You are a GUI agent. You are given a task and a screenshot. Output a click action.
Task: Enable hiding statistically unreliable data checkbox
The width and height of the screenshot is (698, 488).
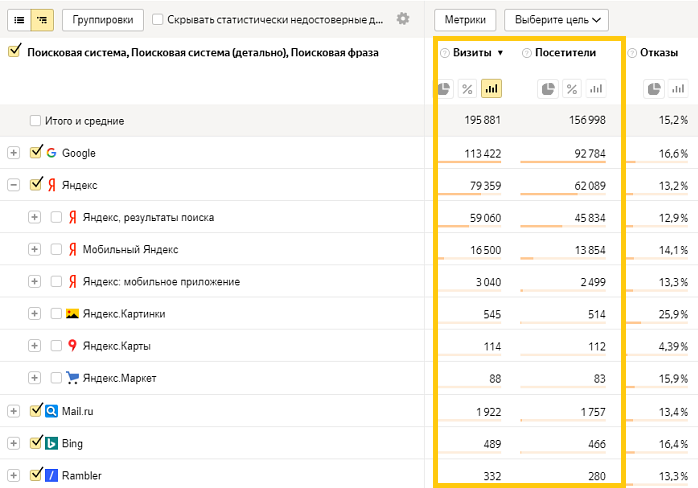158,20
